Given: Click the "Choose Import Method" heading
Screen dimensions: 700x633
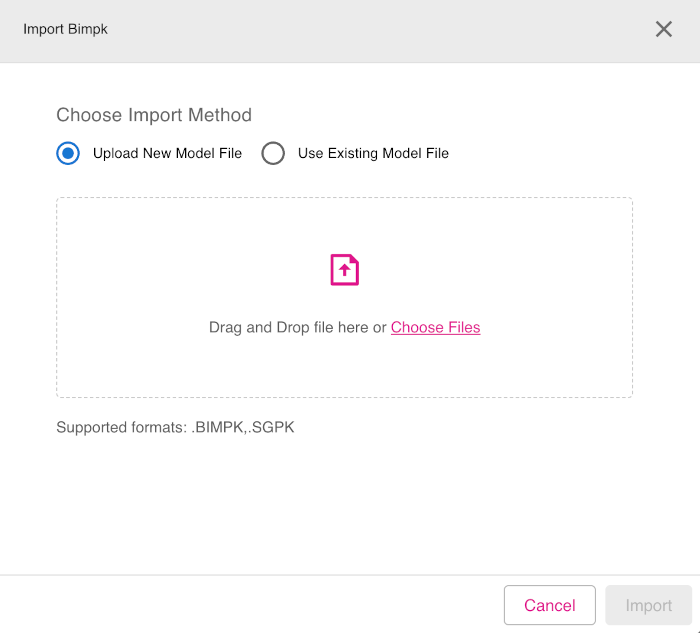Looking at the screenshot, I should pyautogui.click(x=154, y=115).
